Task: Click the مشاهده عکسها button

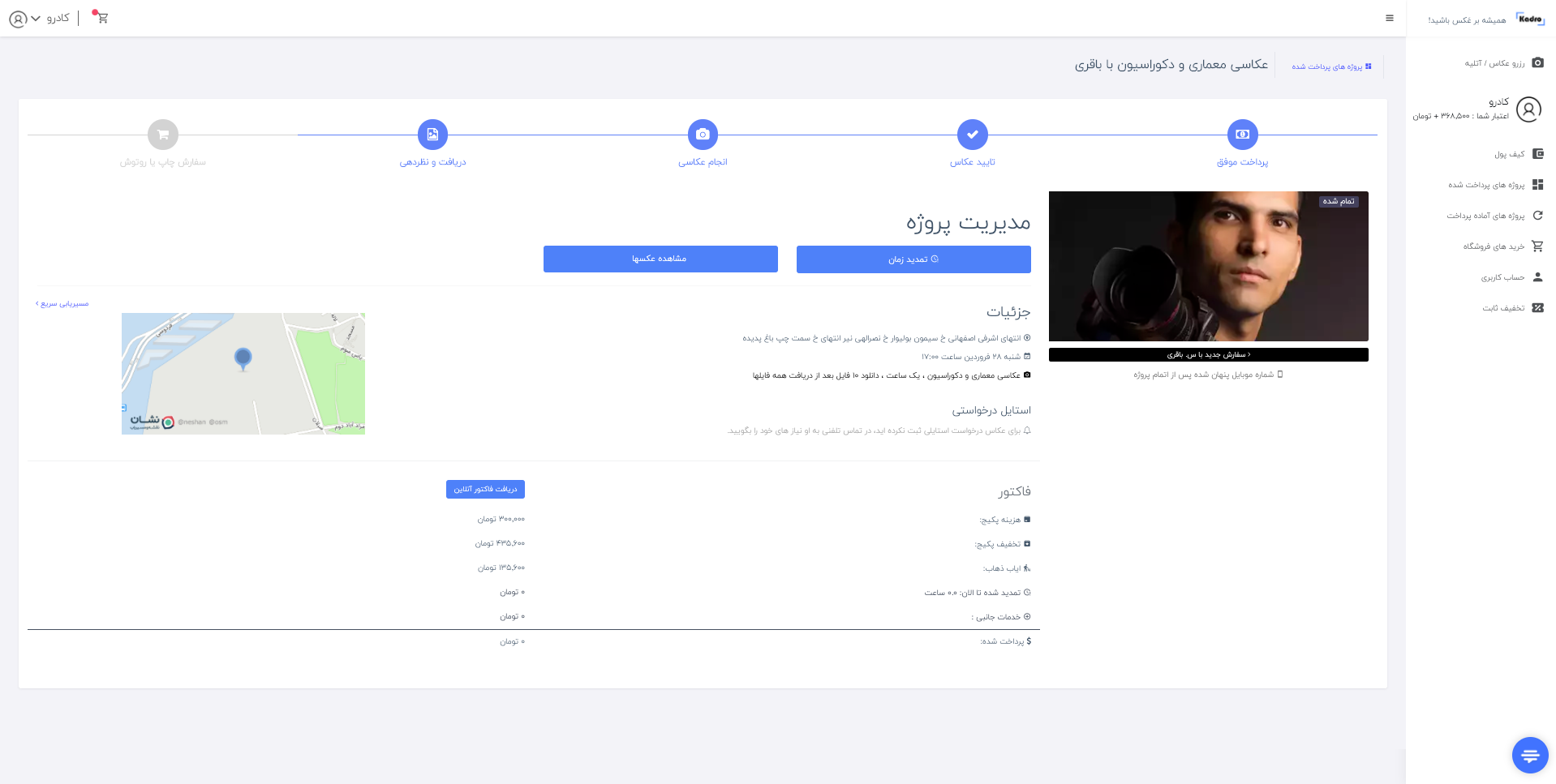Action: [660, 259]
